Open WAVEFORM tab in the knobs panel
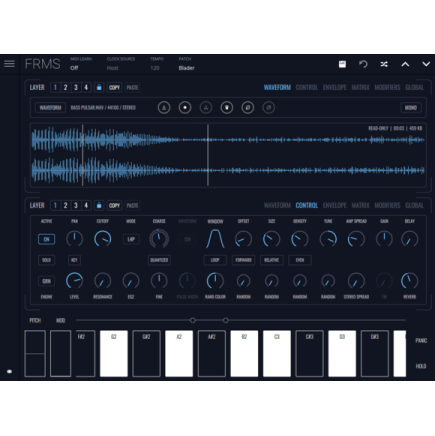This screenshot has height=436, width=435. click(x=277, y=205)
